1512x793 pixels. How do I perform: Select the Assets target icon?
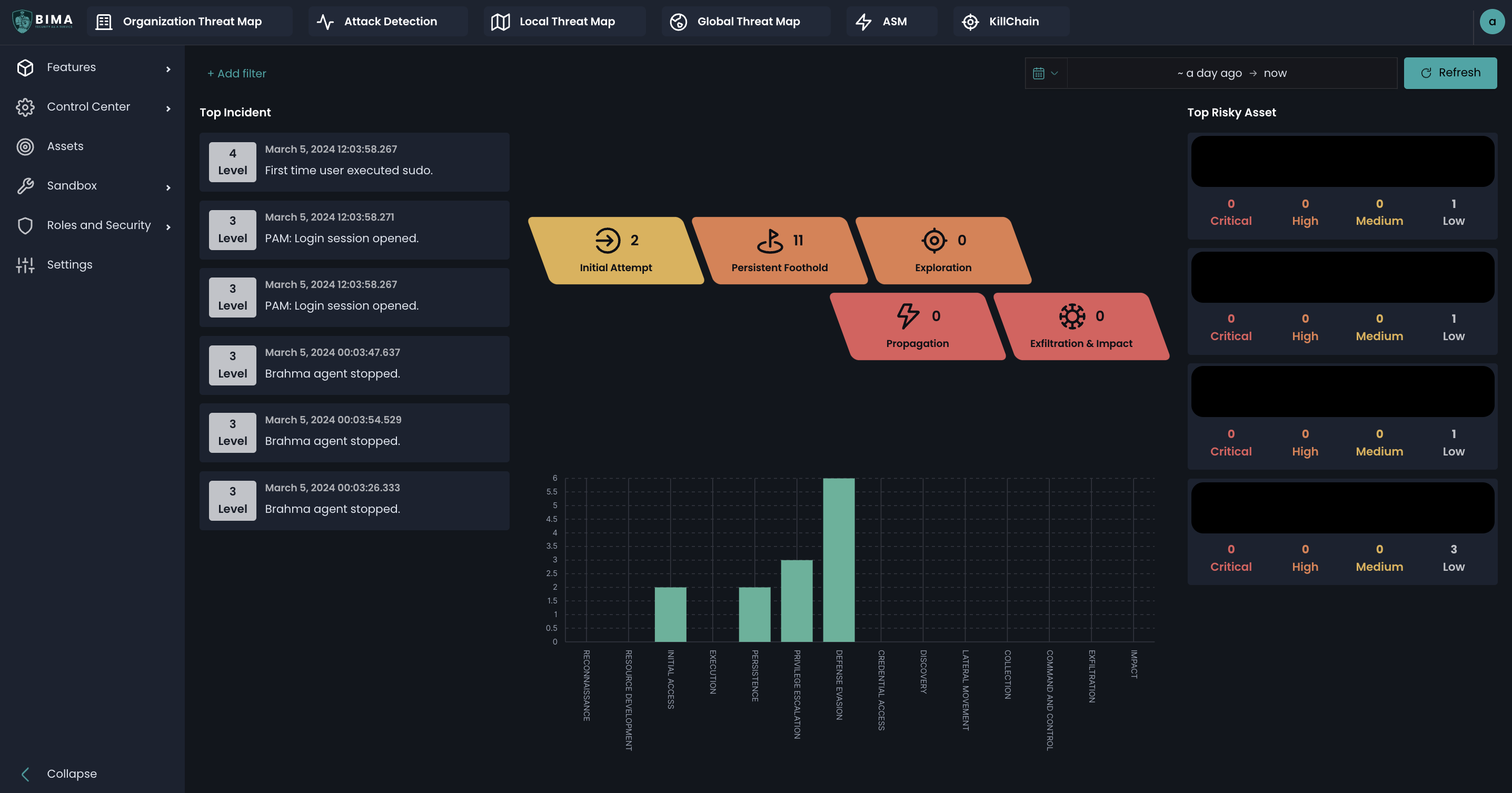[25, 146]
